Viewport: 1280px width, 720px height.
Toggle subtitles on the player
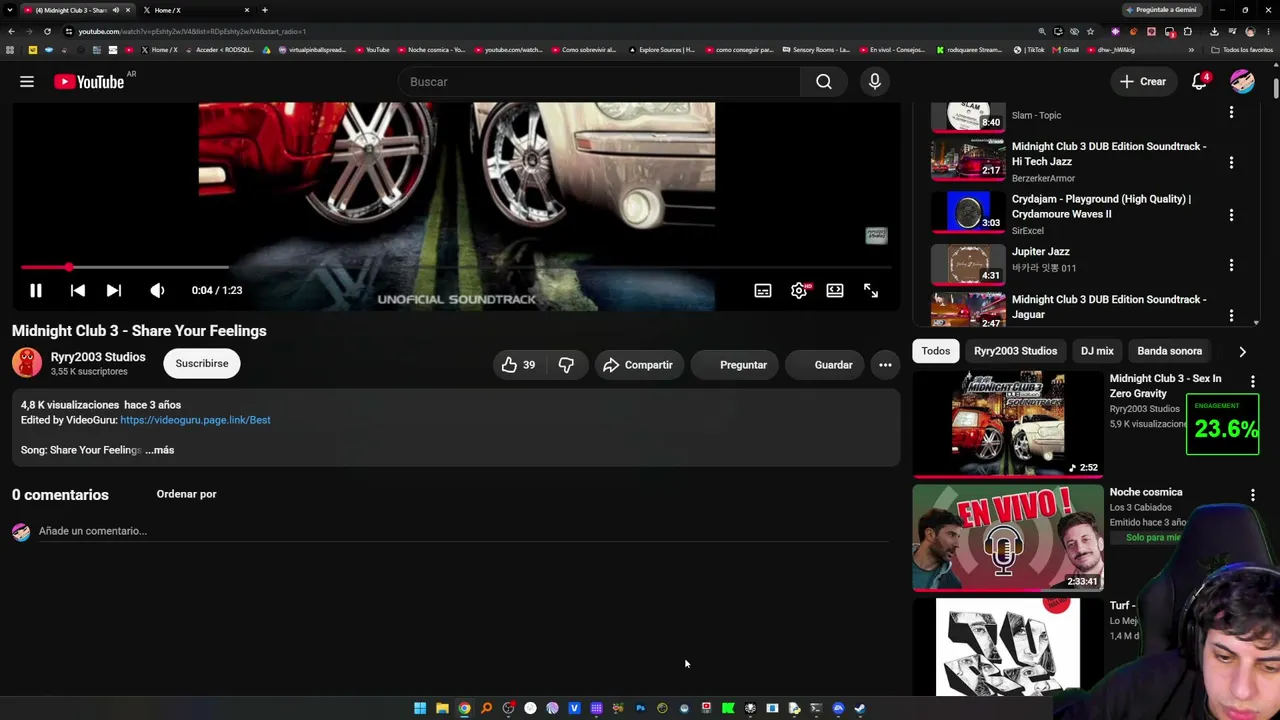coord(763,290)
